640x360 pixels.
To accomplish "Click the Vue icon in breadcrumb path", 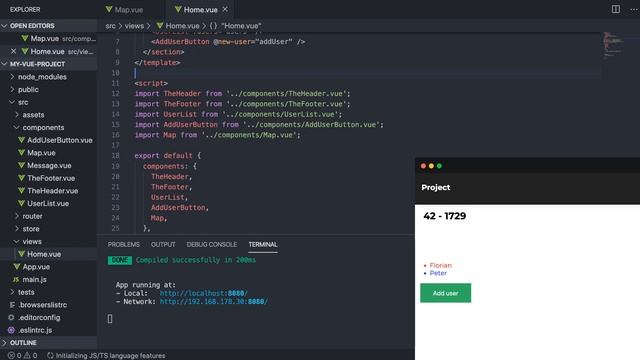I will coord(160,26).
